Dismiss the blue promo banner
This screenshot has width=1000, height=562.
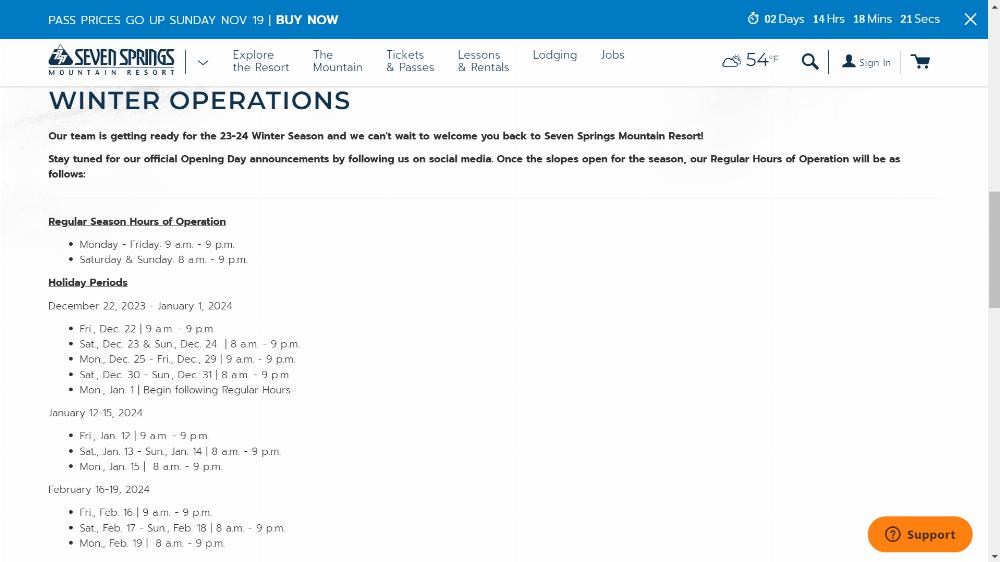pyautogui.click(x=970, y=19)
